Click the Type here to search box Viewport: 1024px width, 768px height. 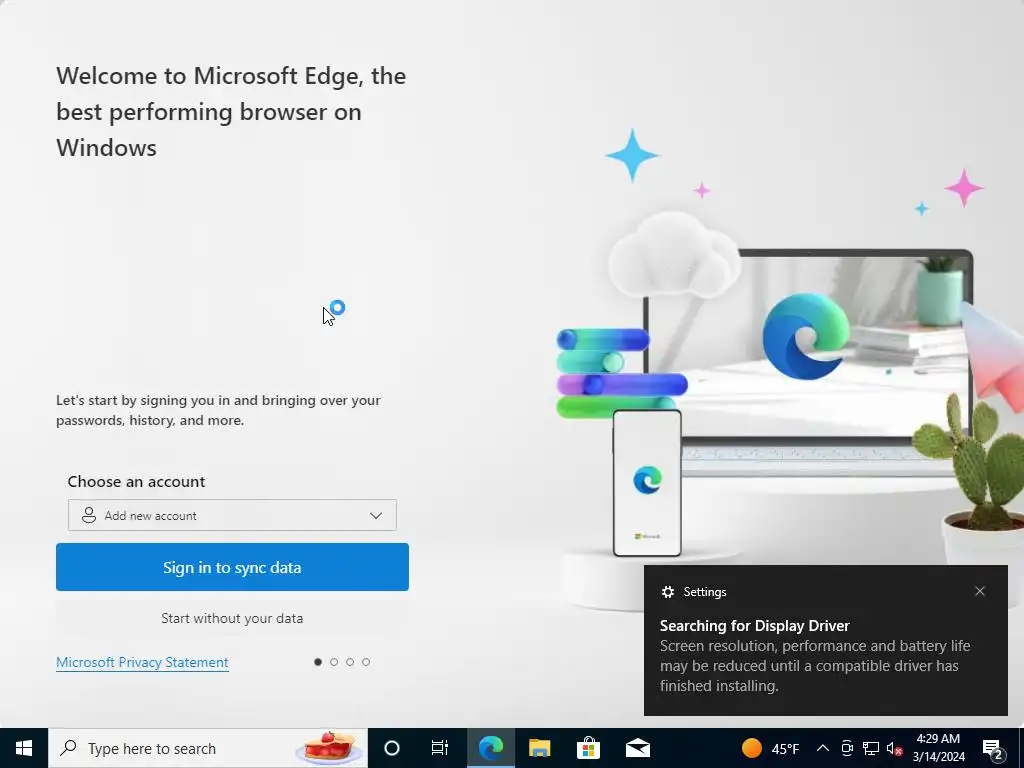(208, 748)
